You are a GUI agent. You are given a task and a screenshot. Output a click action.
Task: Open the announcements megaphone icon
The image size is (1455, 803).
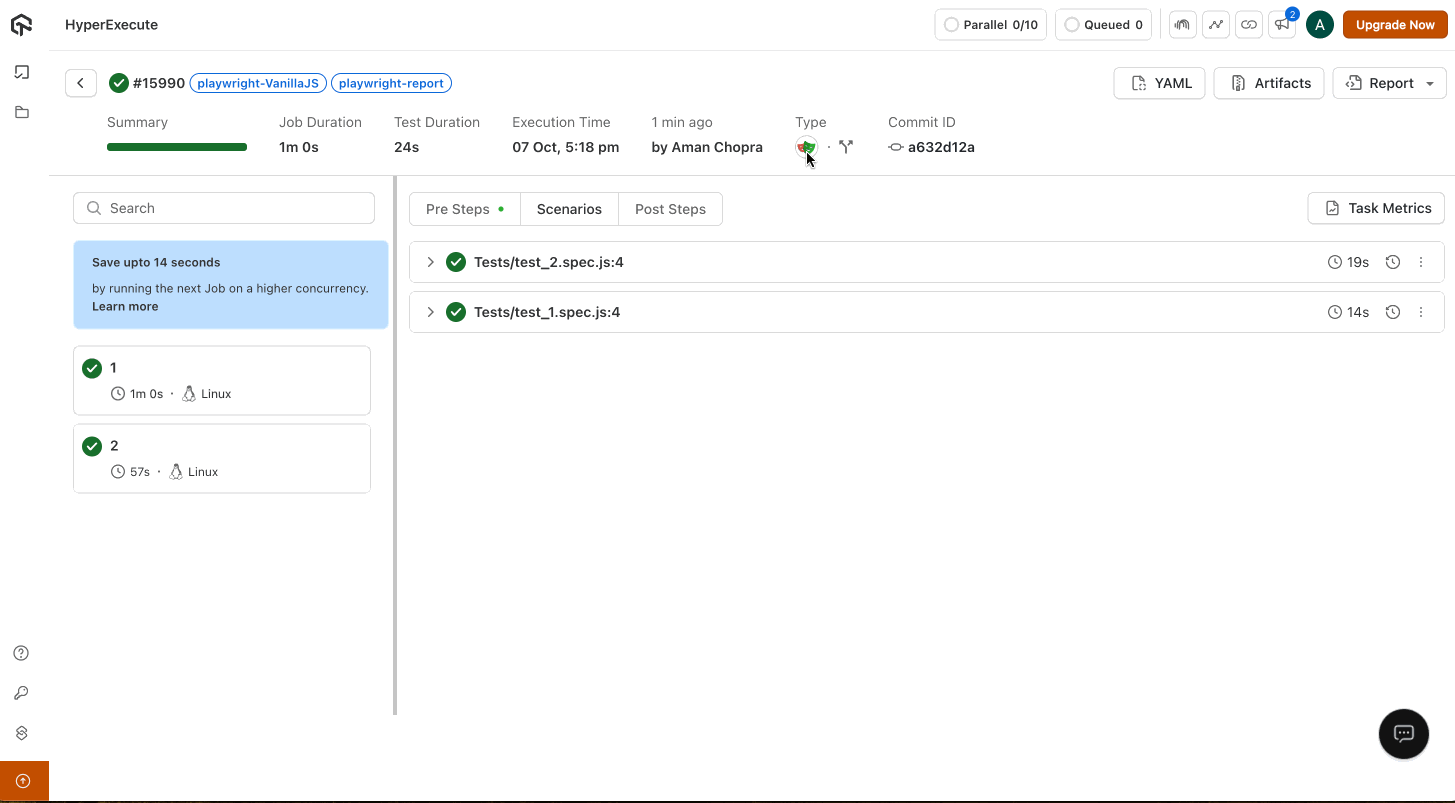coord(1281,25)
